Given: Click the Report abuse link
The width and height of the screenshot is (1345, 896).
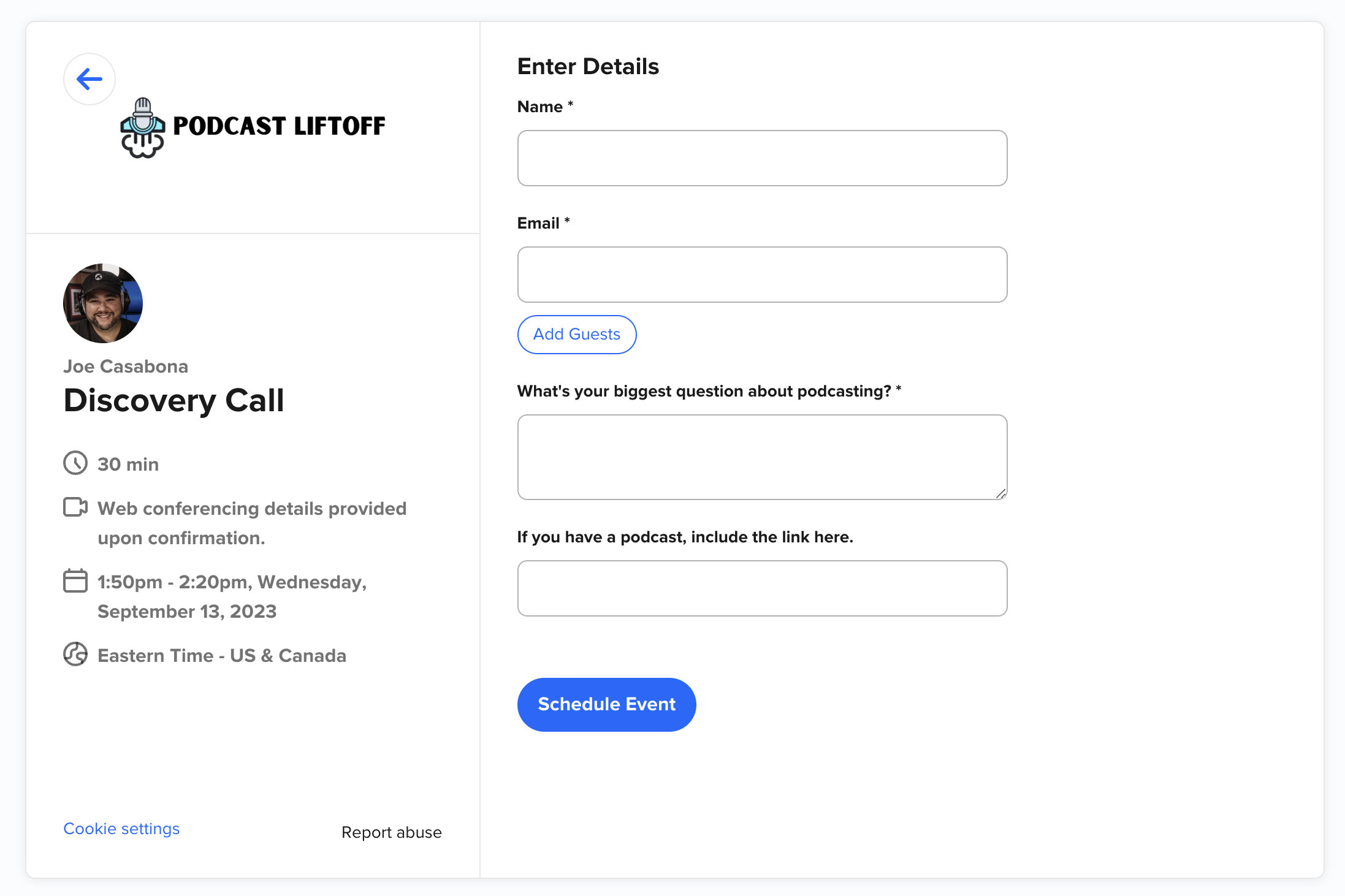Looking at the screenshot, I should click(x=391, y=832).
